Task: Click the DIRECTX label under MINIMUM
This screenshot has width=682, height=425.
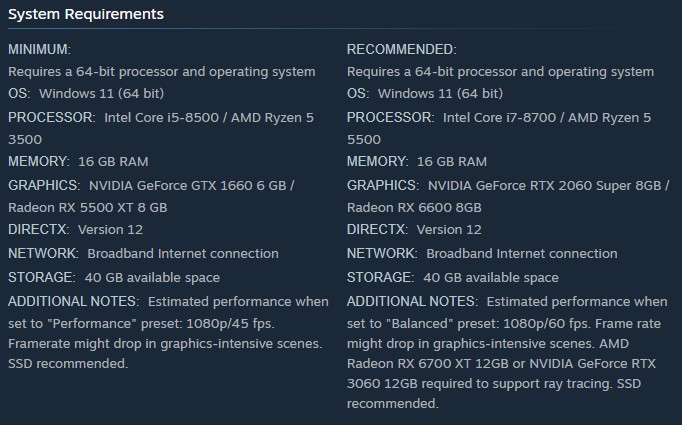Action: coord(38,229)
